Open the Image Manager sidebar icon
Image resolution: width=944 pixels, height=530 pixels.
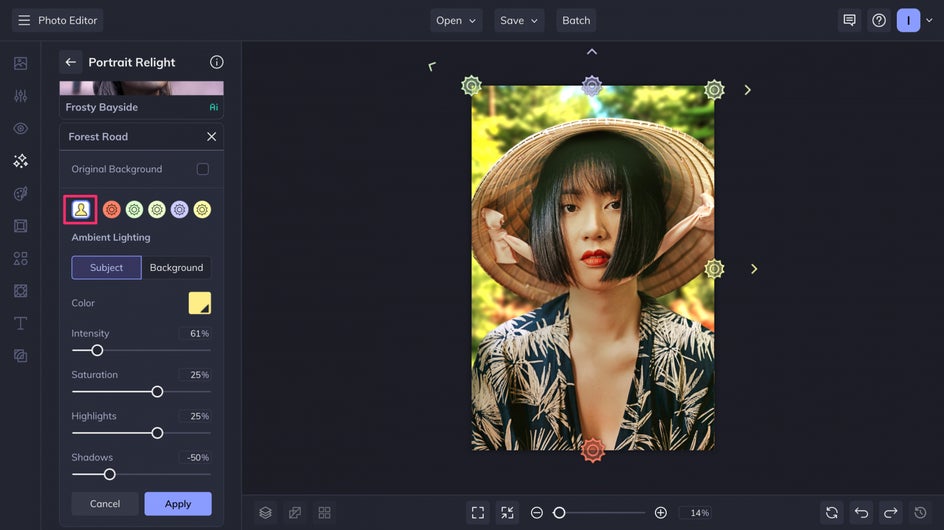click(x=20, y=63)
